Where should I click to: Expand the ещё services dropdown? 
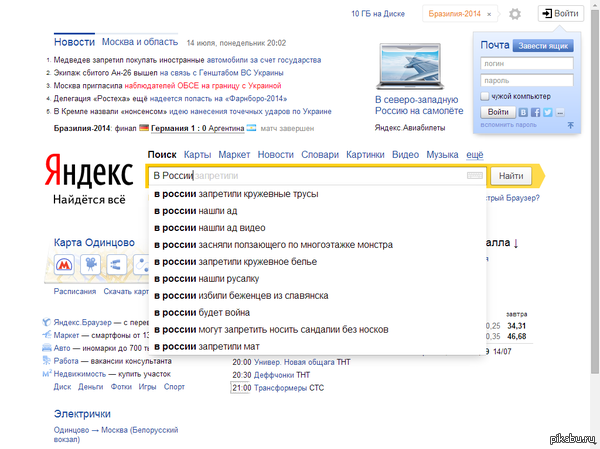(474, 155)
